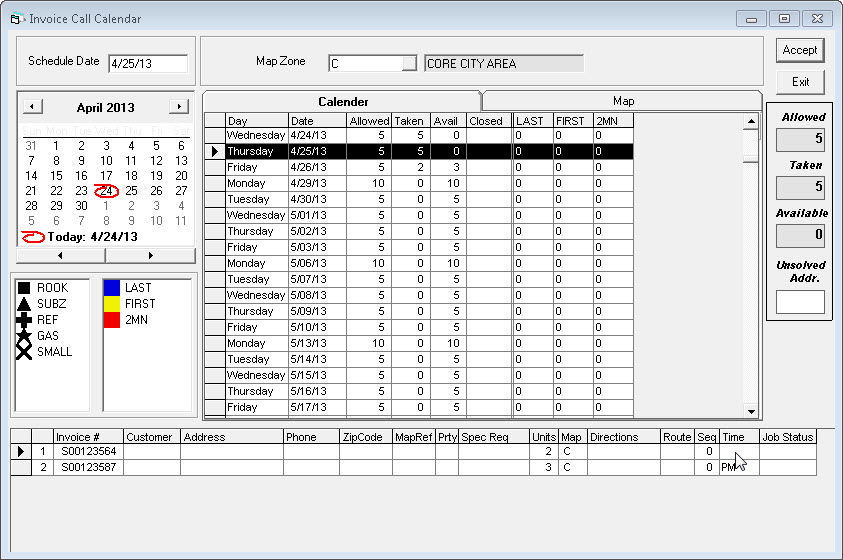The width and height of the screenshot is (843, 560).
Task: Click the Schedule Date input field
Action: [147, 63]
